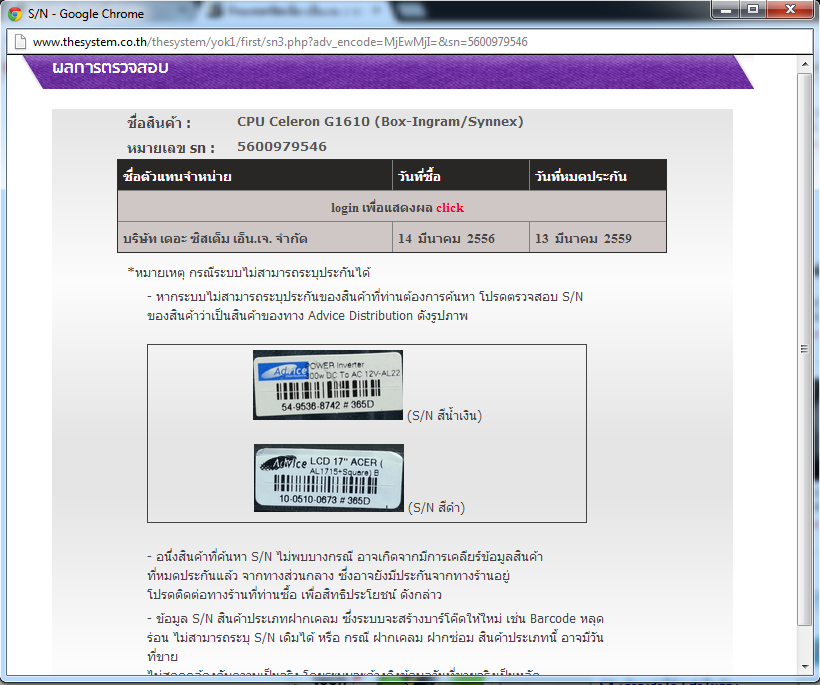Click 'ชื่อตัวแทนจำหน่าย' column header
Viewport: 820px width, 685px height.
click(255, 176)
